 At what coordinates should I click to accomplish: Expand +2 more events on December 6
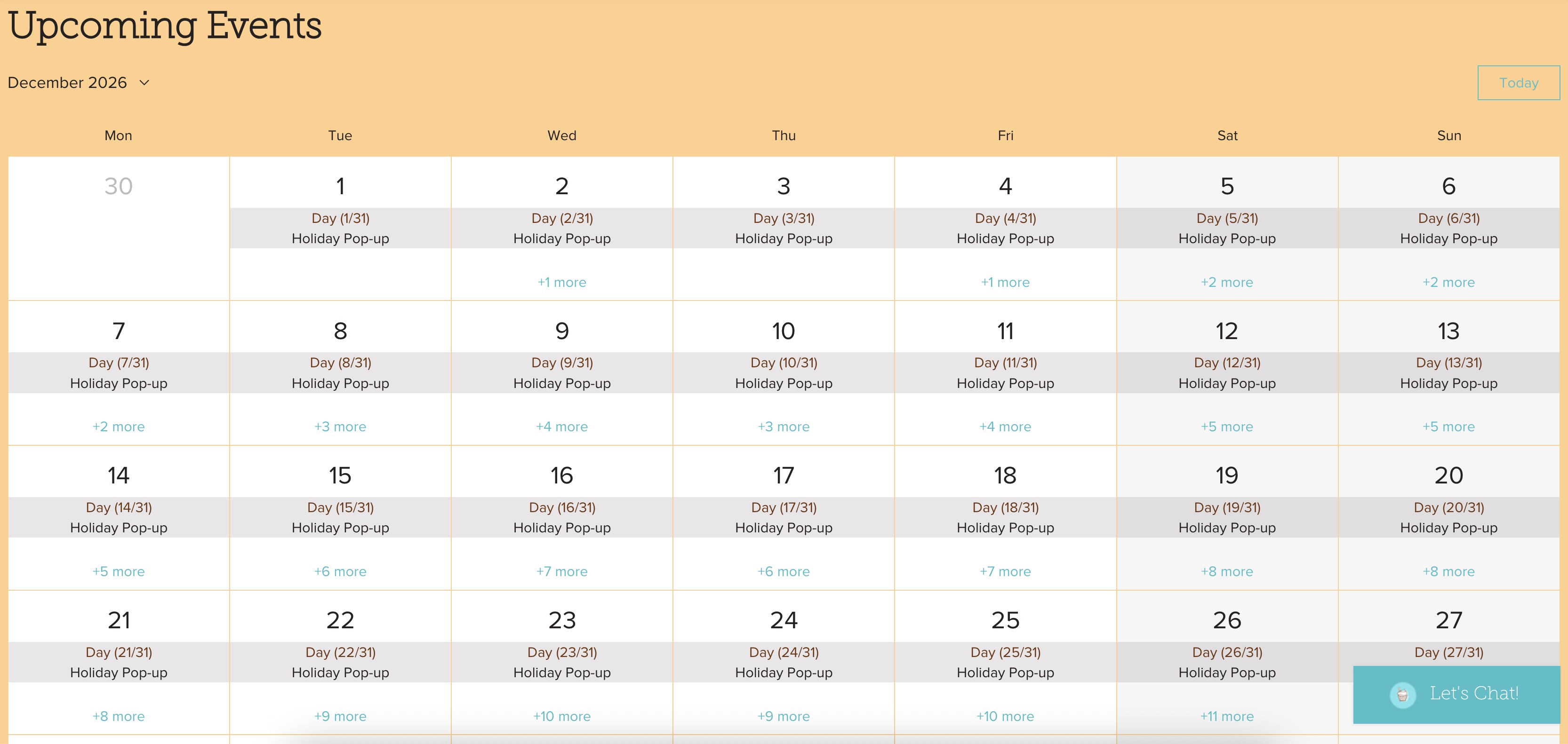coord(1448,282)
